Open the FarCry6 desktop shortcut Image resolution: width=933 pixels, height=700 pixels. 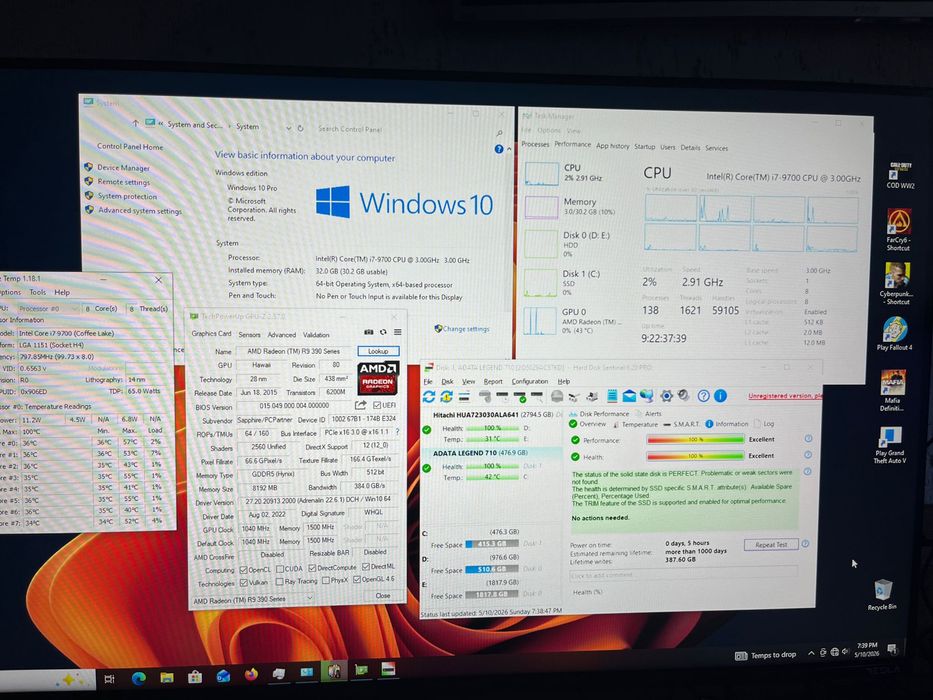tap(898, 229)
